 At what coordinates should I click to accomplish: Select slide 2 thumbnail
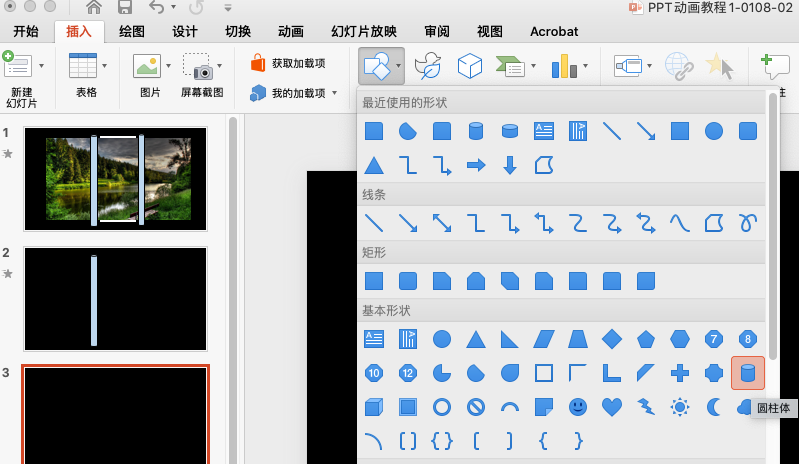click(x=116, y=299)
